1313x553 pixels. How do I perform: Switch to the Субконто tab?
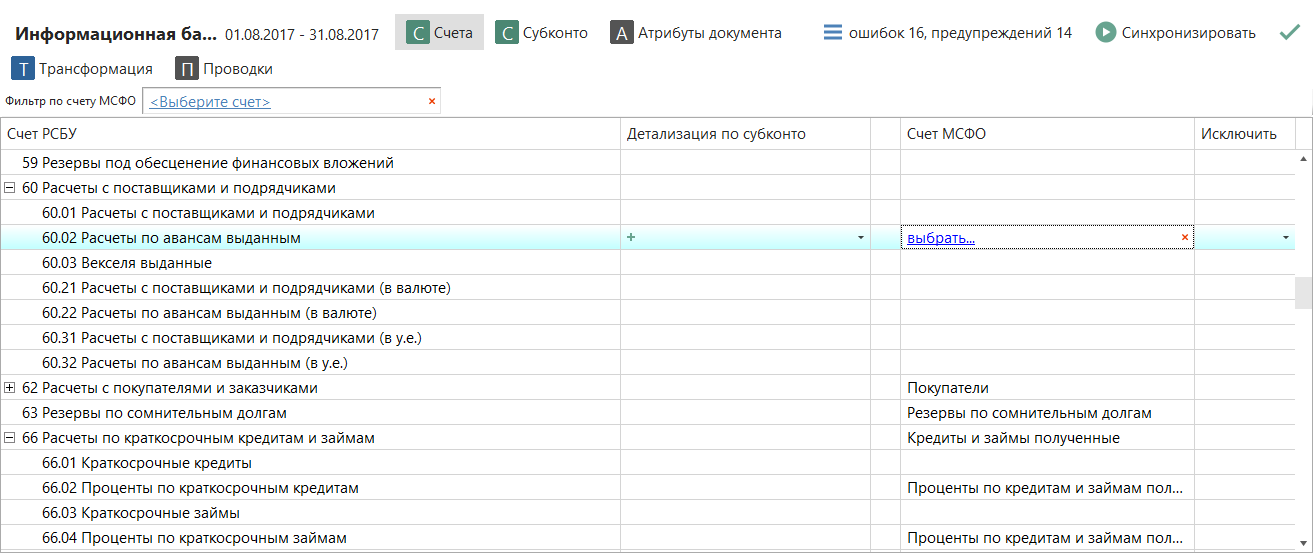tap(542, 33)
